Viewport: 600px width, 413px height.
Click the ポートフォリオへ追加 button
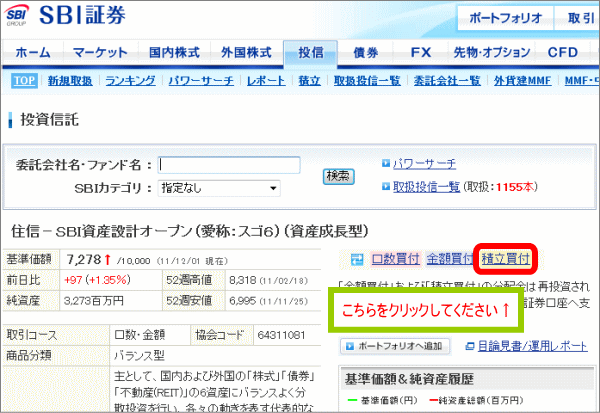click(395, 346)
